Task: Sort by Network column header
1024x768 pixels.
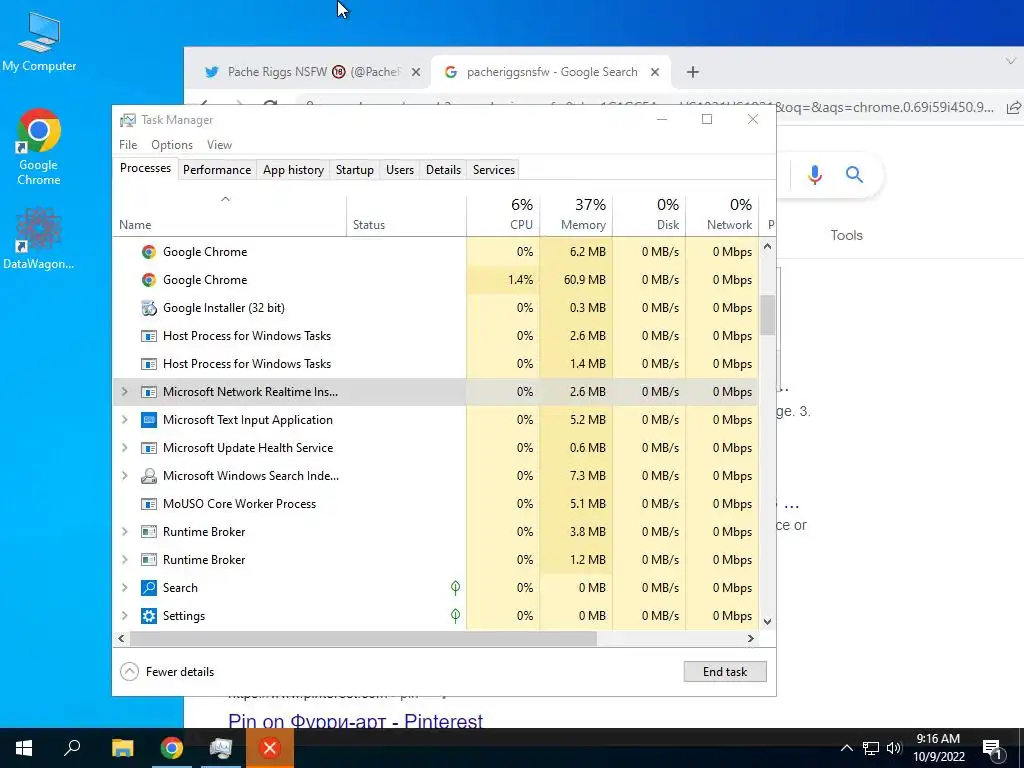Action: (x=722, y=215)
